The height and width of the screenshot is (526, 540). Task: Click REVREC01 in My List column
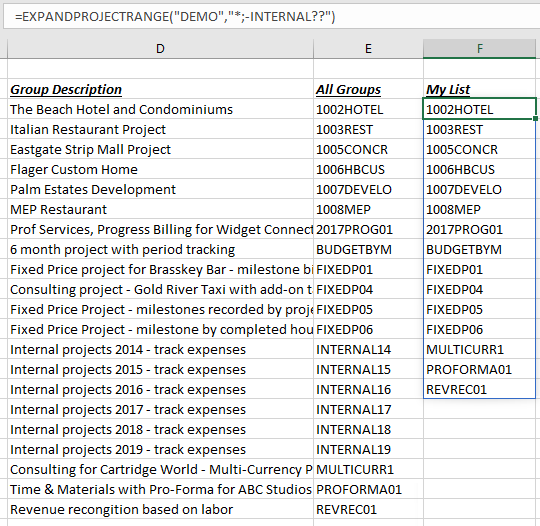[x=479, y=389]
